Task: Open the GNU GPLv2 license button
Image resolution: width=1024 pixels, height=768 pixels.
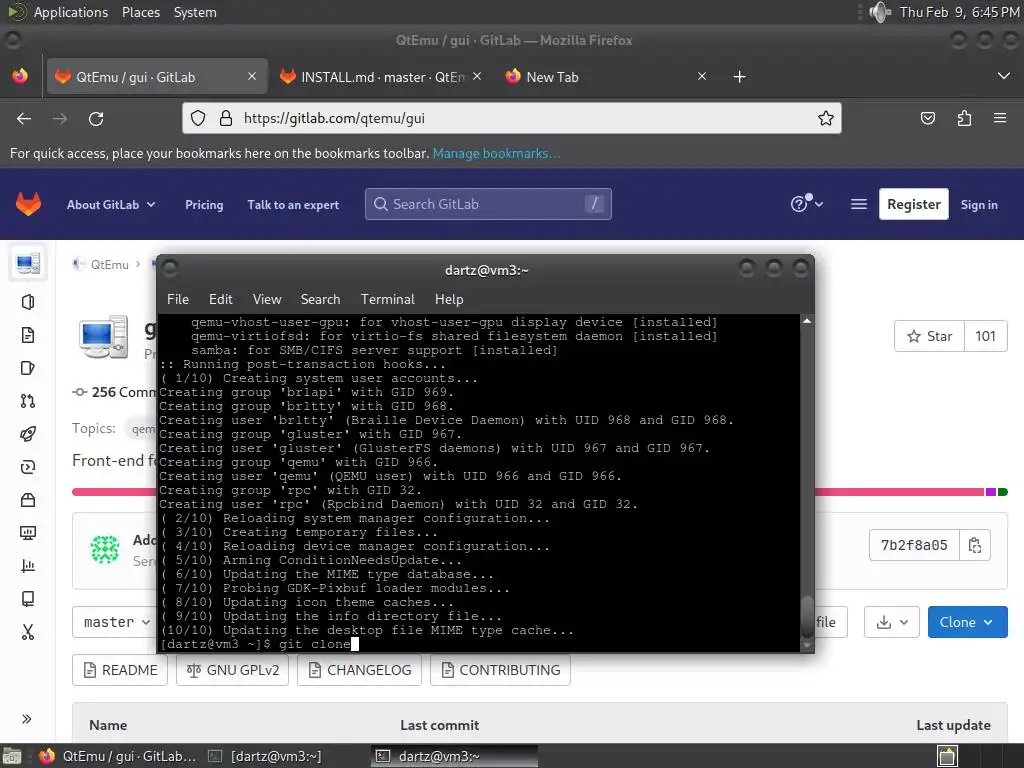Action: point(232,670)
